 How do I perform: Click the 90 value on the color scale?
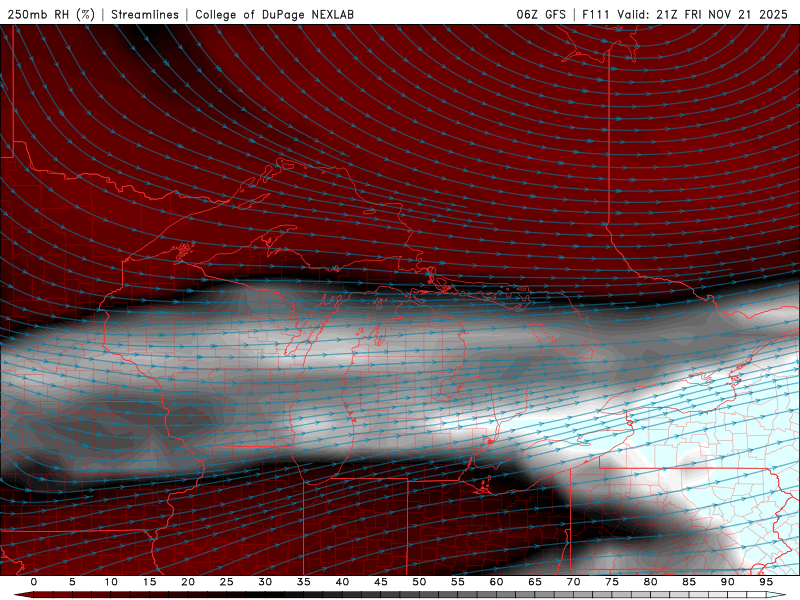click(727, 582)
